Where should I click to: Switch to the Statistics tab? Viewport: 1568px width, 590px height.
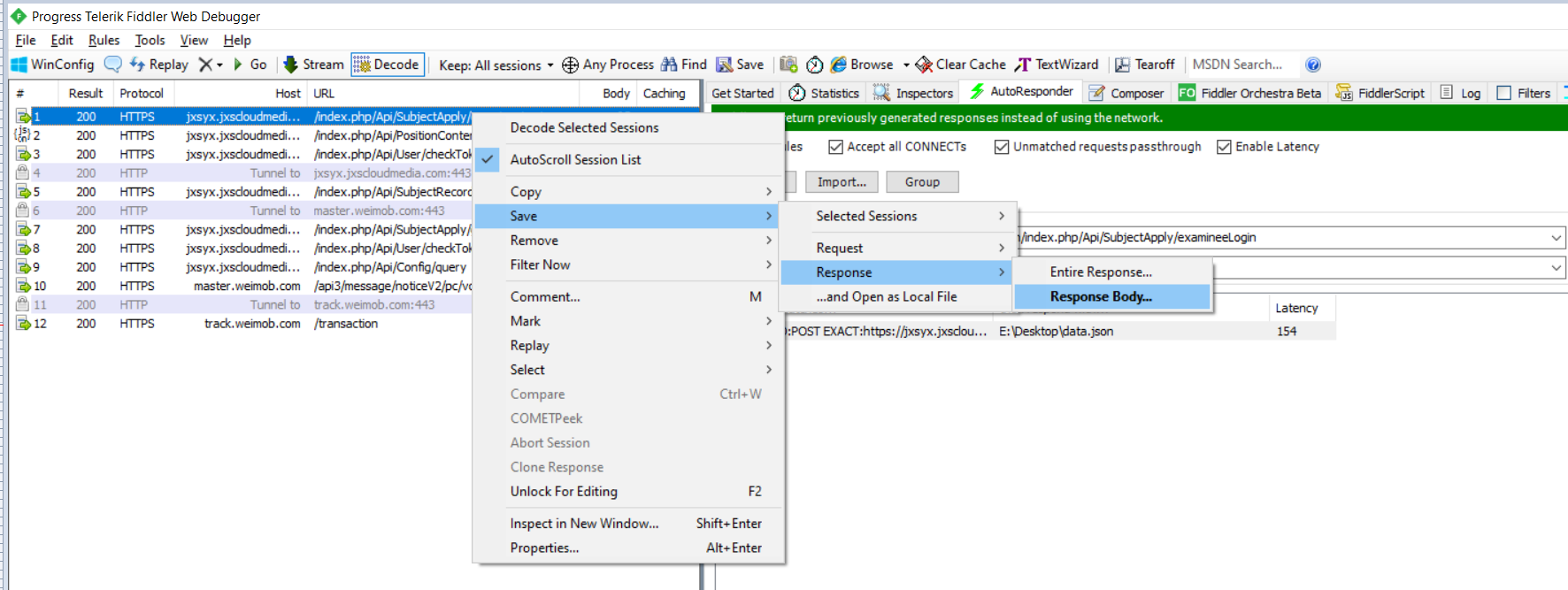(x=824, y=93)
